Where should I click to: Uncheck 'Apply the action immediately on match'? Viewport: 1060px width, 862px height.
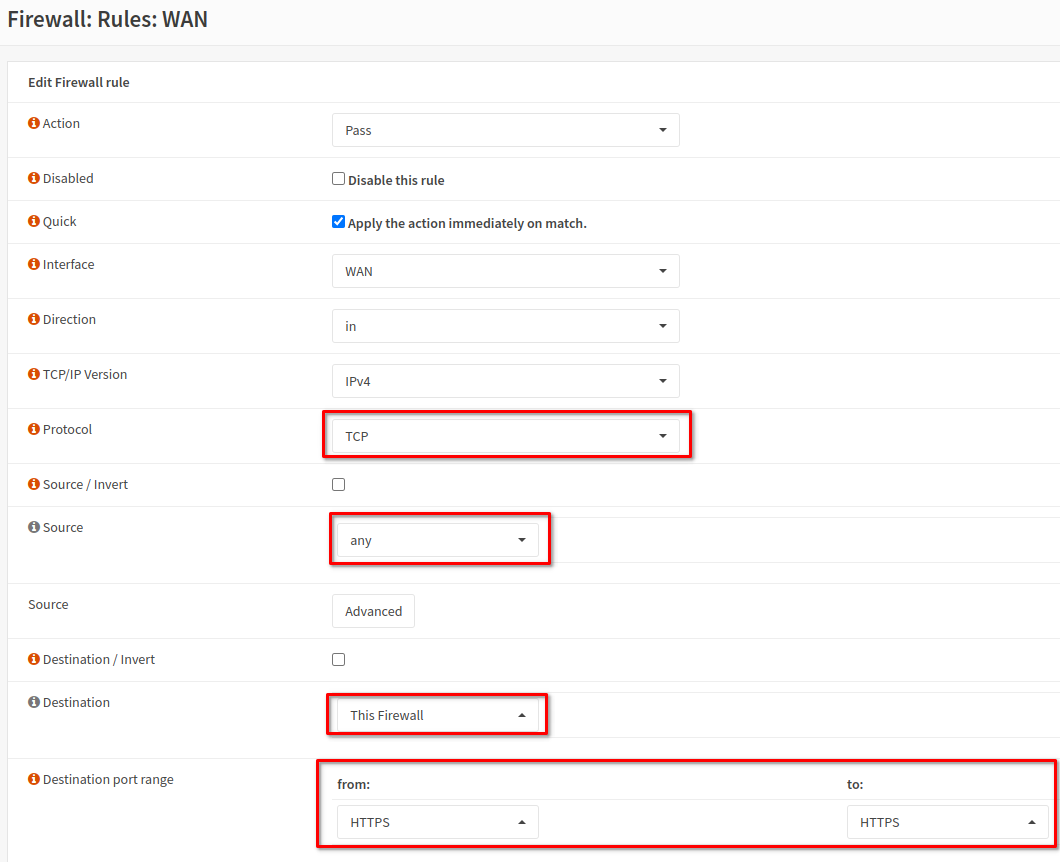pyautogui.click(x=339, y=222)
